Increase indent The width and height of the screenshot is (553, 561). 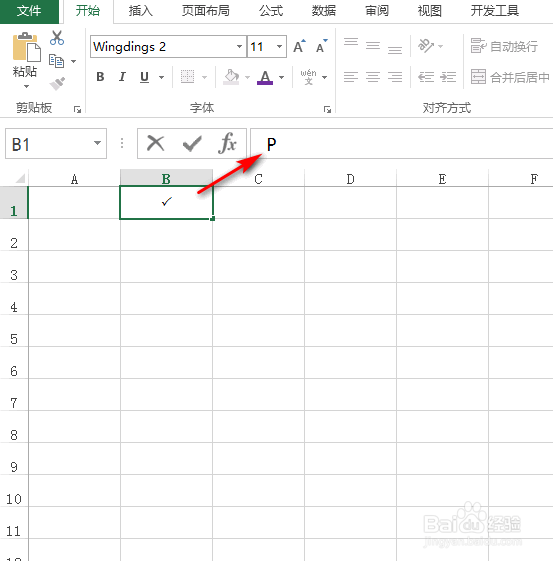pyautogui.click(x=448, y=77)
